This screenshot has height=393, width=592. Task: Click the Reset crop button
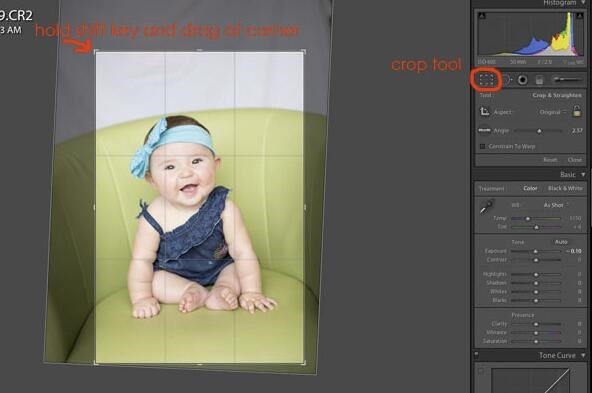tap(550, 160)
